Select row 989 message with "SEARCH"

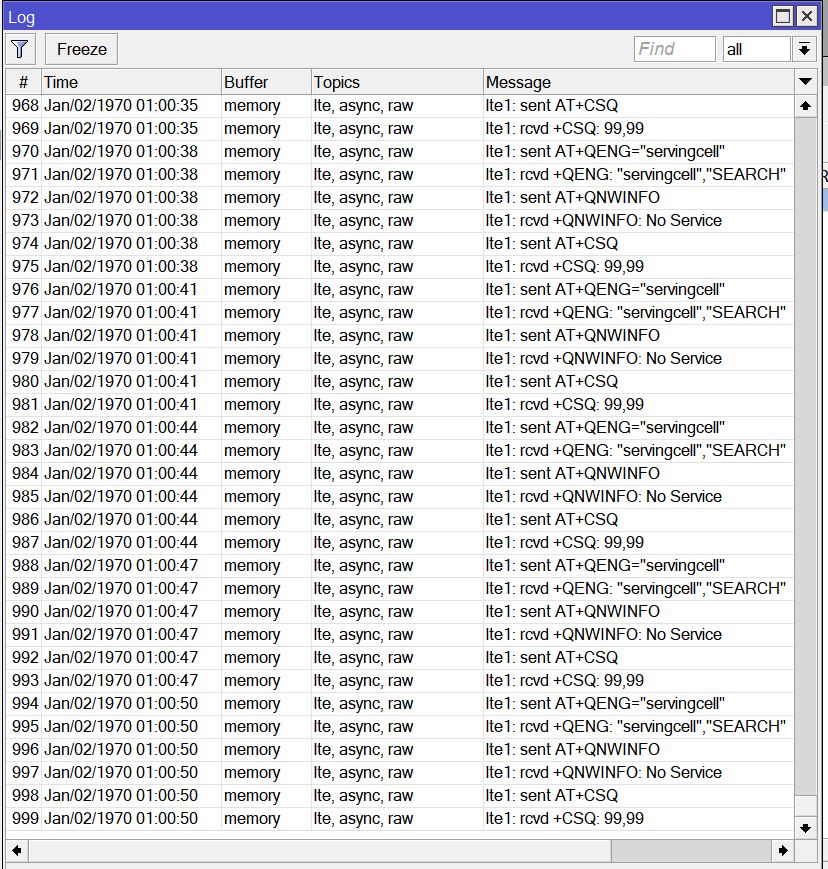coord(636,589)
